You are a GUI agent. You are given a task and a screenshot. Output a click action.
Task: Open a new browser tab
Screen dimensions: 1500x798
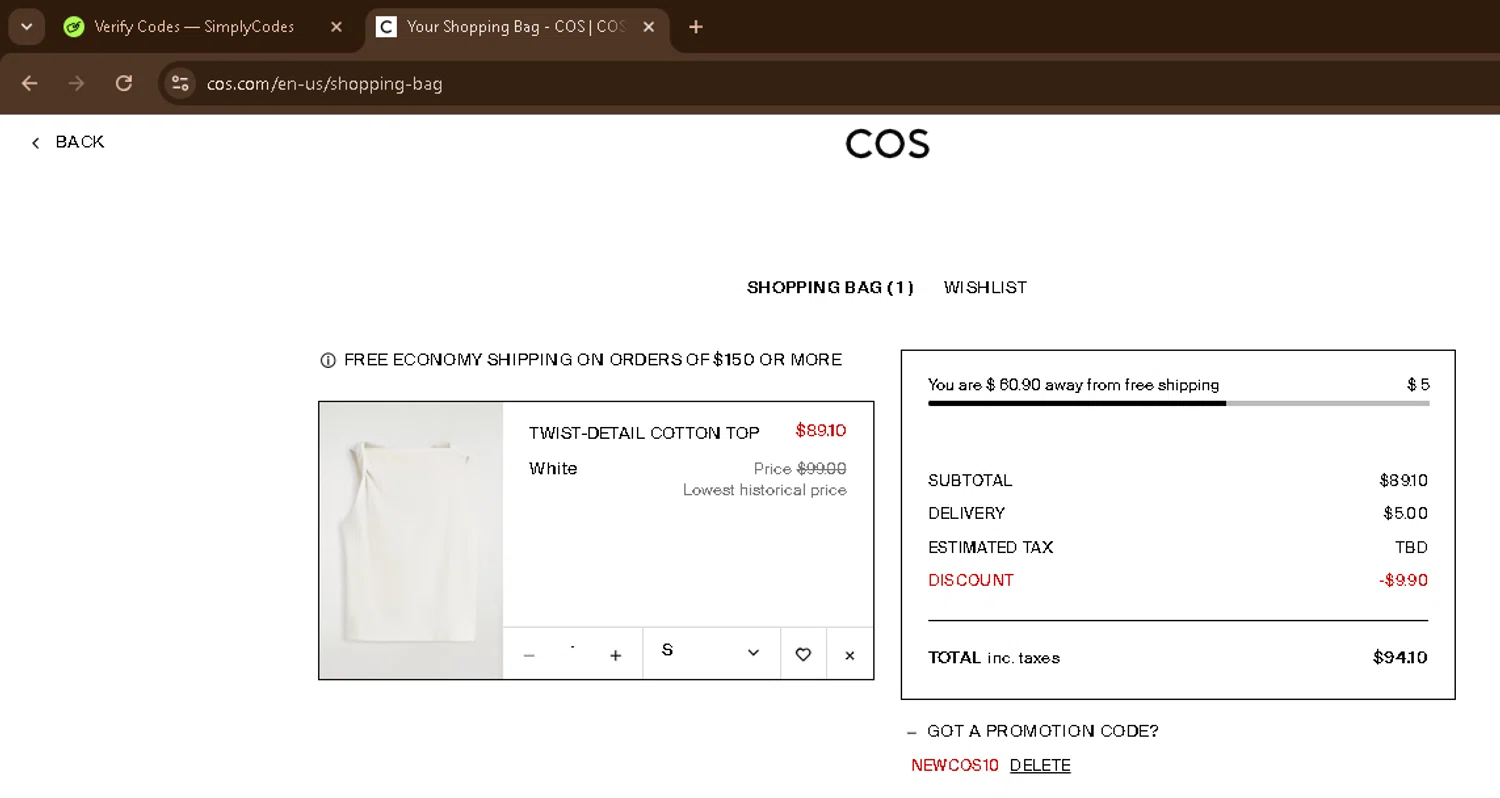tap(696, 27)
